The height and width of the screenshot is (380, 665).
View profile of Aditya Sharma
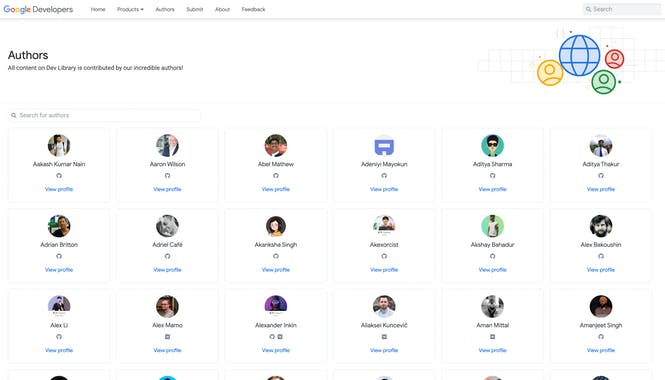(492, 189)
